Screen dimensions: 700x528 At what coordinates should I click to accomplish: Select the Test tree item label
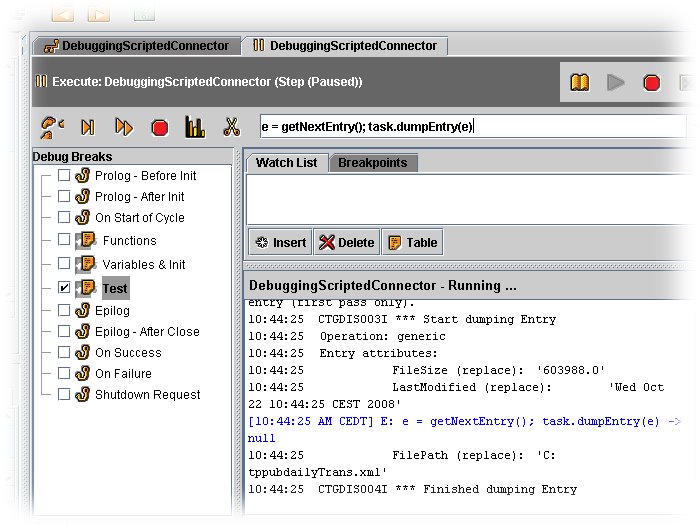click(x=115, y=288)
